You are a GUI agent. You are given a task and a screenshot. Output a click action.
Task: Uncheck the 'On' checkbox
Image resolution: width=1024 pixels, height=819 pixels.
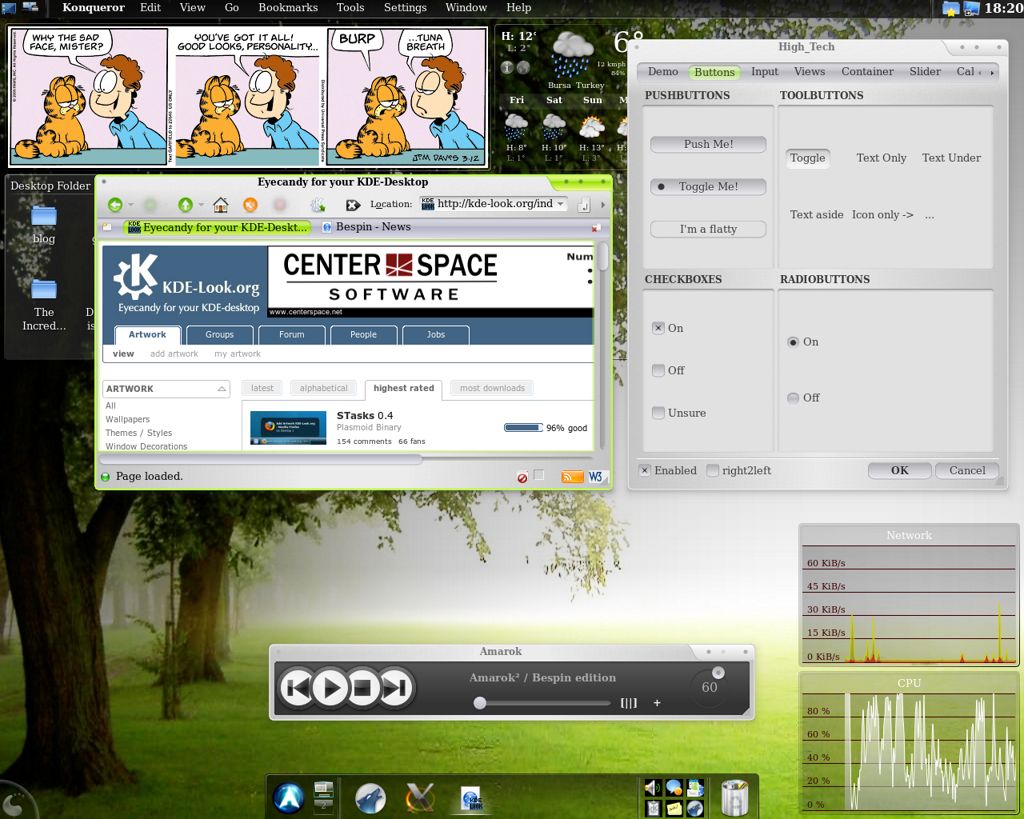[658, 328]
